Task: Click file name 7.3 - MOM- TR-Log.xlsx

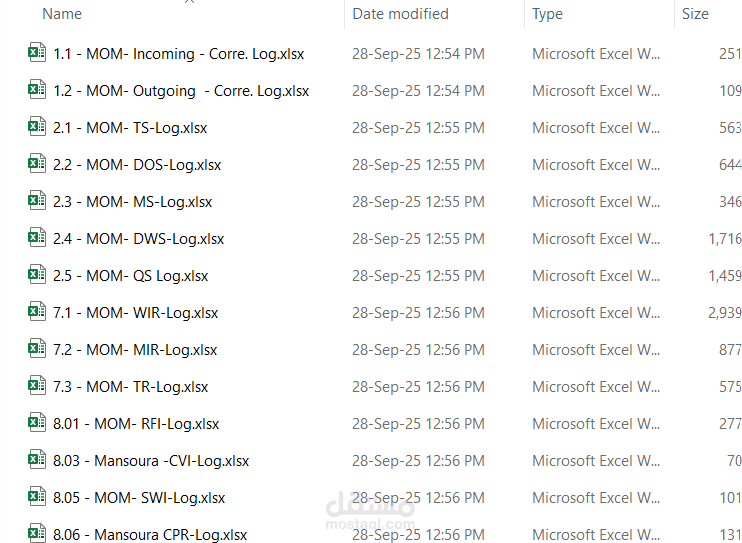Action: pyautogui.click(x=131, y=387)
